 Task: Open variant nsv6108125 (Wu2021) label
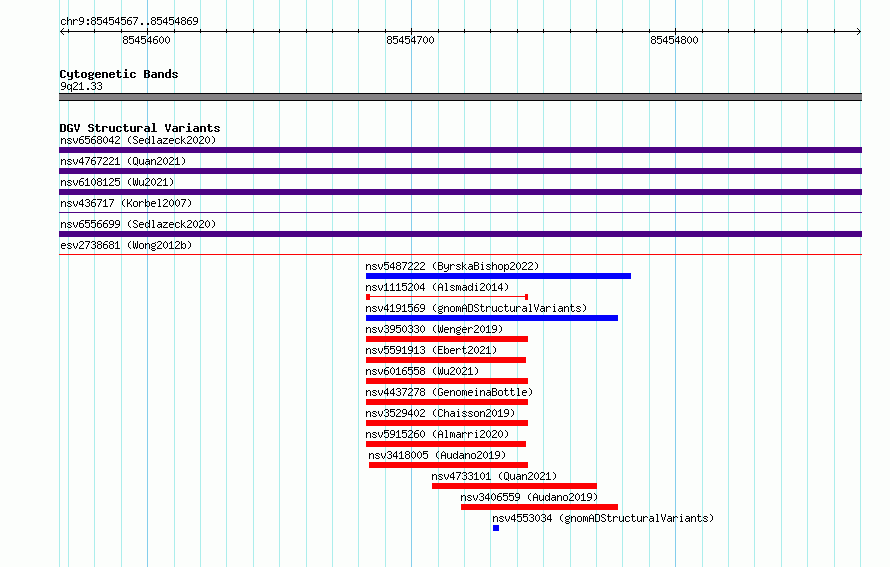click(x=117, y=182)
